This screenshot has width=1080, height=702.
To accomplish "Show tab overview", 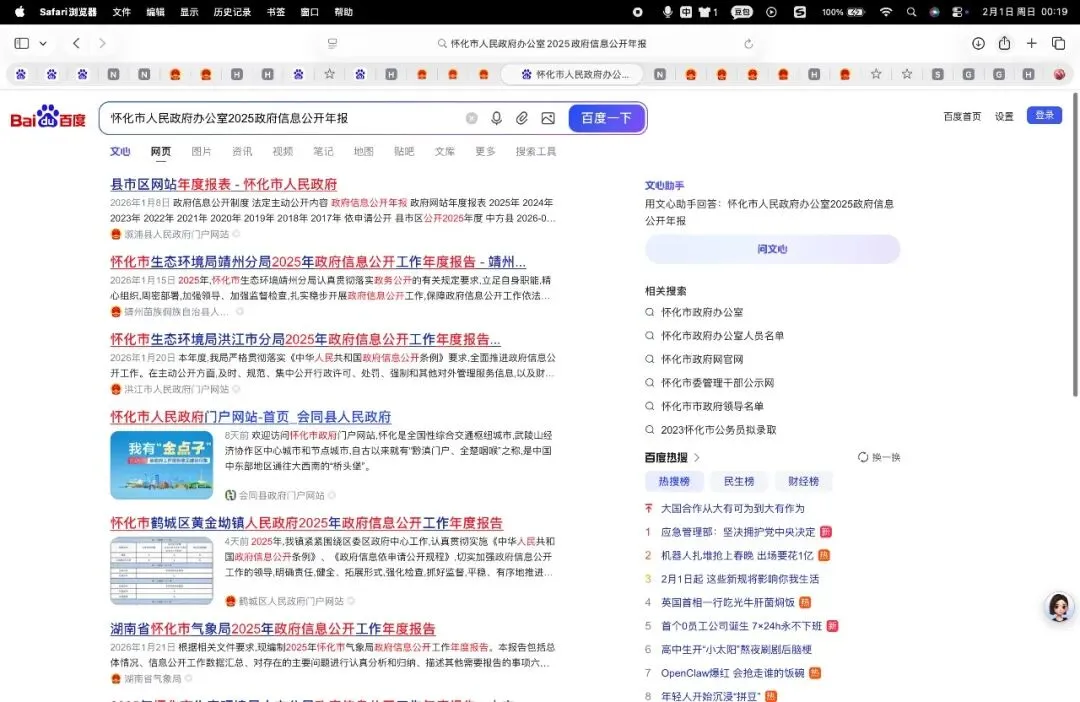I will coord(1059,43).
